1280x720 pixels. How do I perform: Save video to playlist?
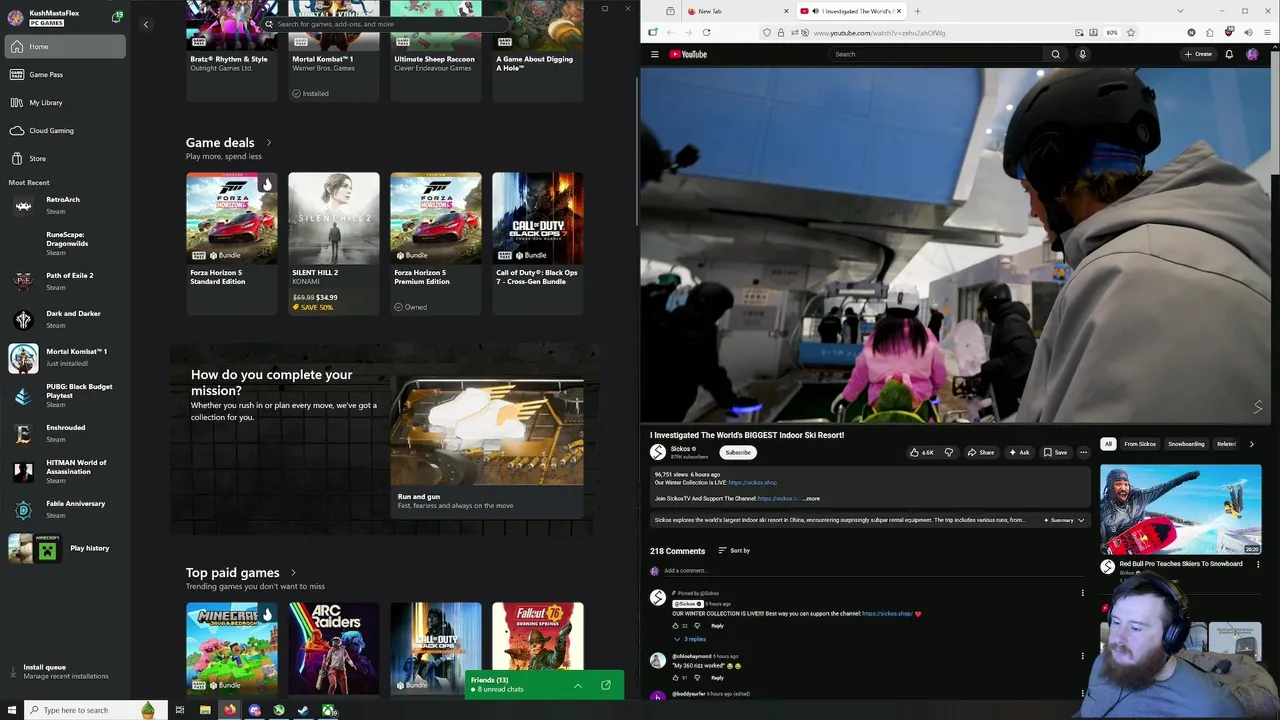click(1055, 453)
